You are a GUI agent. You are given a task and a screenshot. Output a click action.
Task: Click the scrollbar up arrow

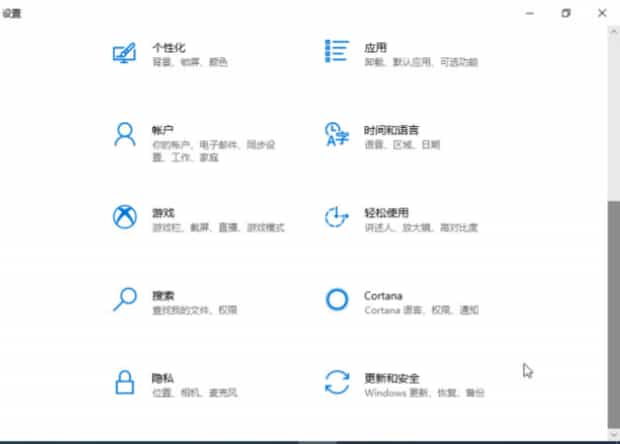pos(613,32)
